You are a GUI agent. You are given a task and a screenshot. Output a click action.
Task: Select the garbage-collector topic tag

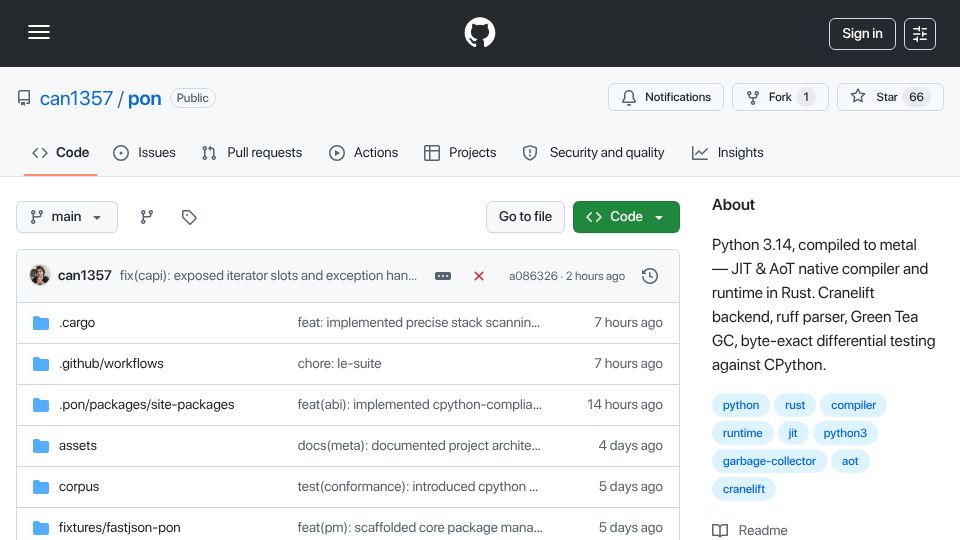(769, 462)
